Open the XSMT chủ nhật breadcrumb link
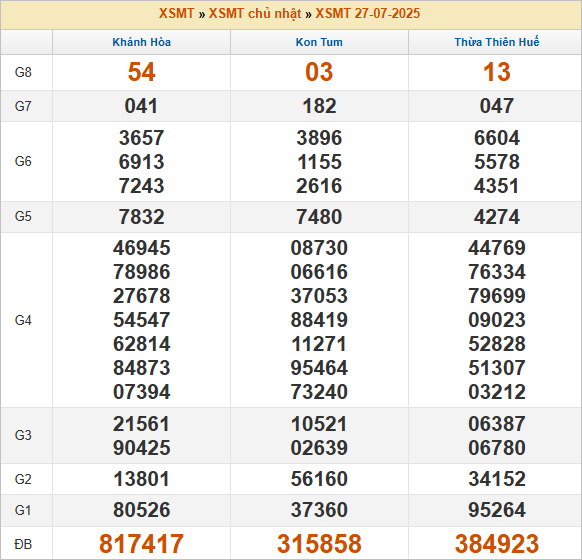Screen dimensions: 582x560 coord(255,14)
